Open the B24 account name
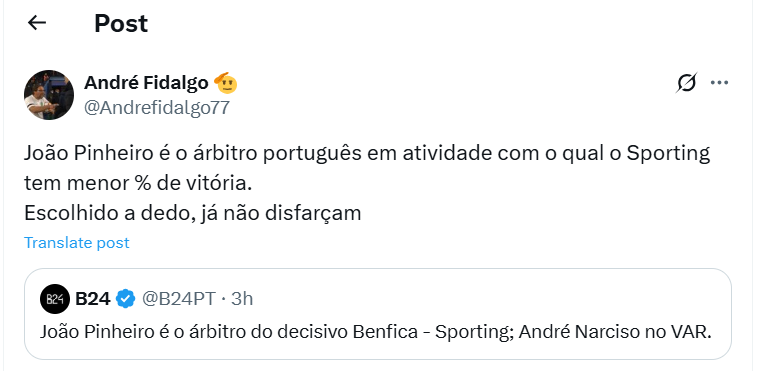784x371 pixels. [92, 299]
